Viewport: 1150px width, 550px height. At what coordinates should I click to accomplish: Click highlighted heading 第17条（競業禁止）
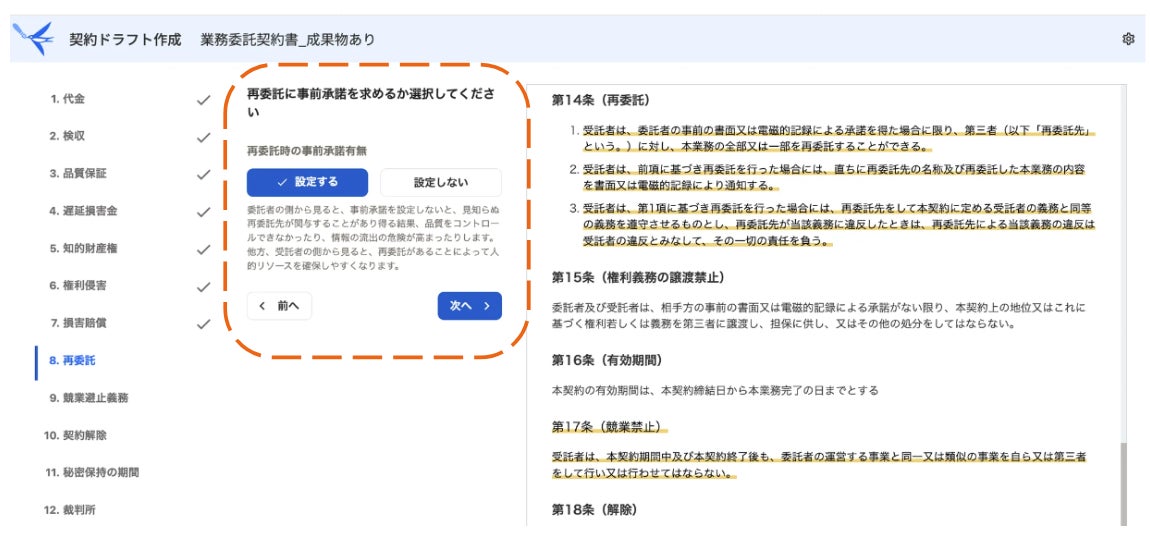tap(607, 426)
